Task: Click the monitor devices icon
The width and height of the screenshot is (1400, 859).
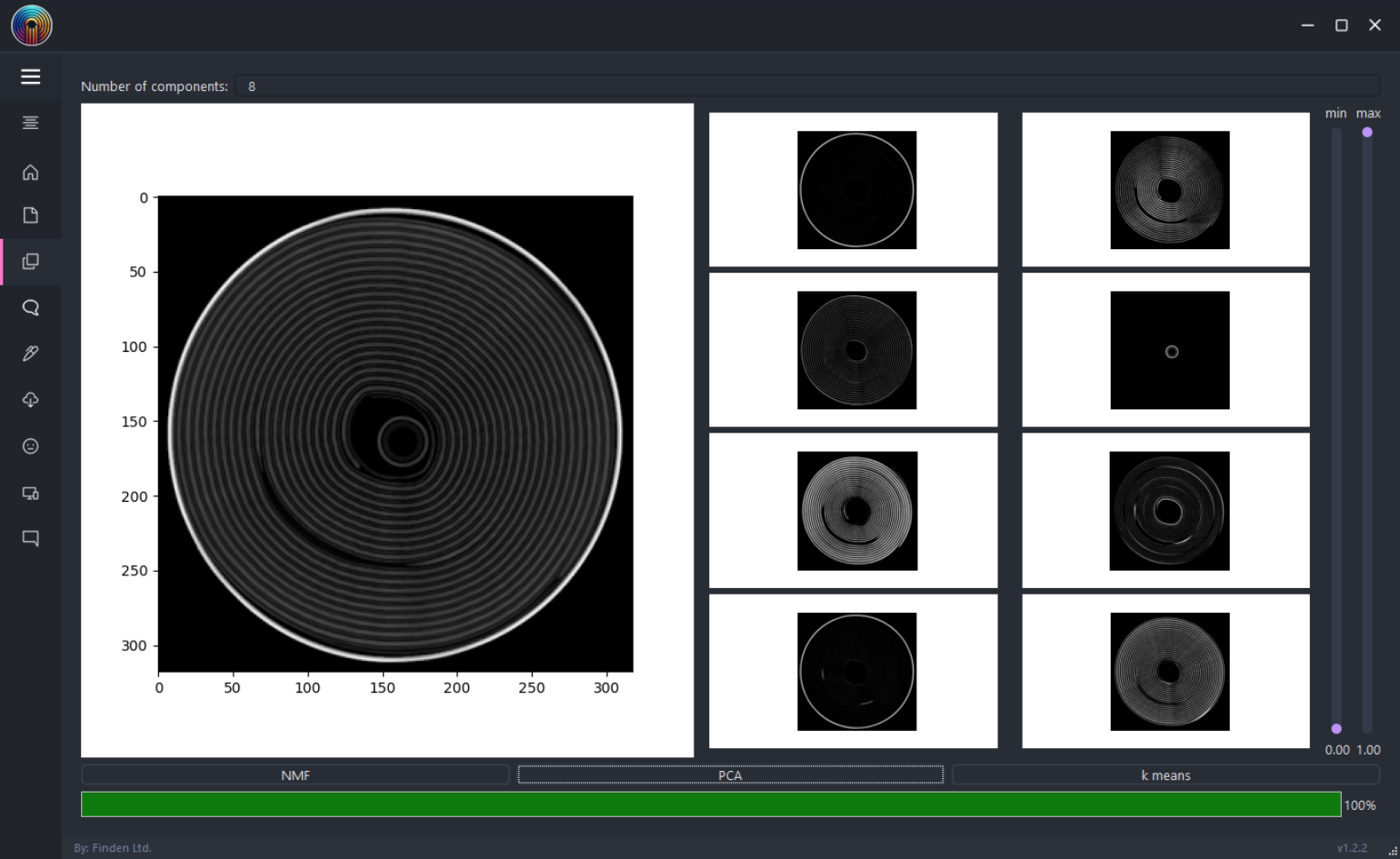Action: pos(30,493)
